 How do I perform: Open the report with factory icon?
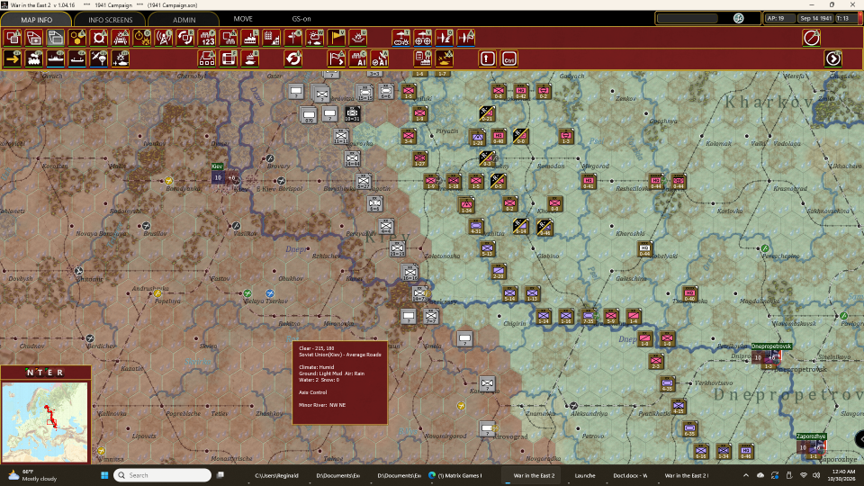coord(423,58)
